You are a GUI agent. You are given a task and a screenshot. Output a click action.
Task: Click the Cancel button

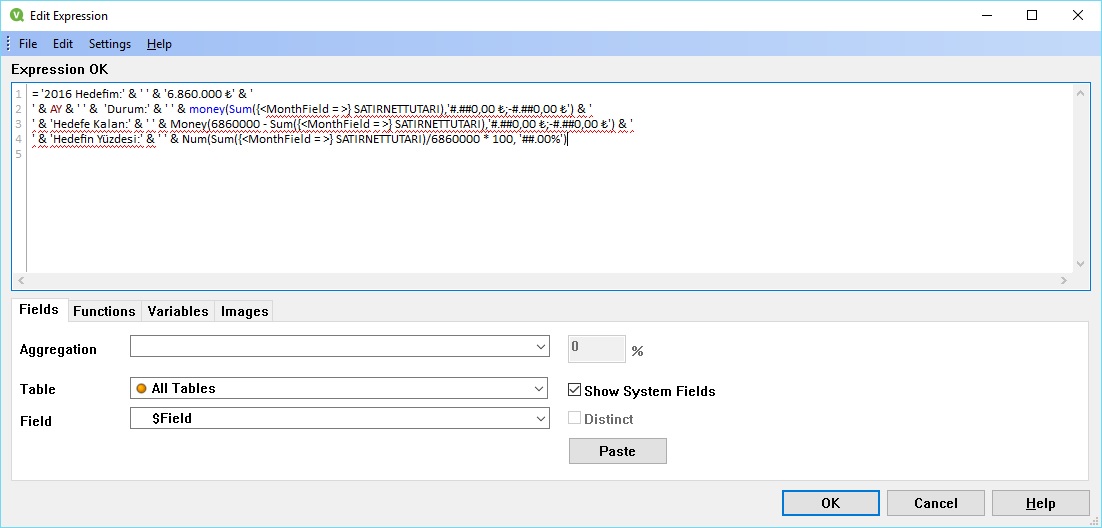936,503
